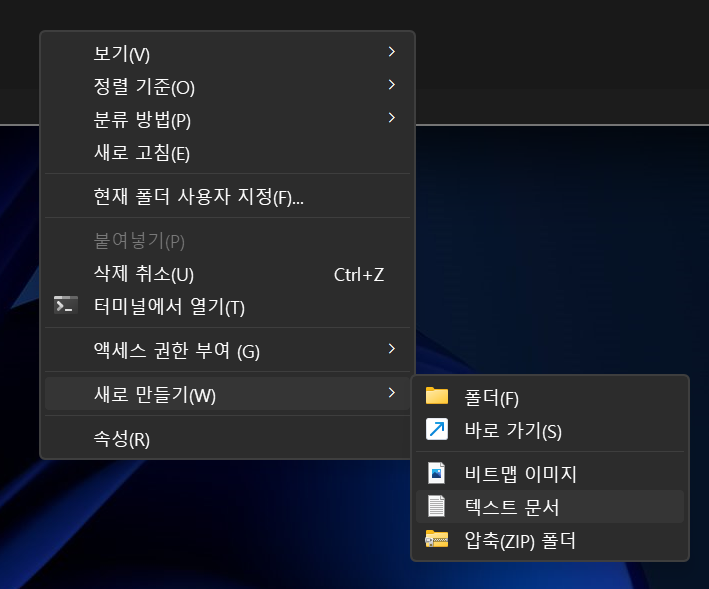Create new 압축(ZIP) 폴더
Screen dimensions: 709x589
tap(550, 540)
